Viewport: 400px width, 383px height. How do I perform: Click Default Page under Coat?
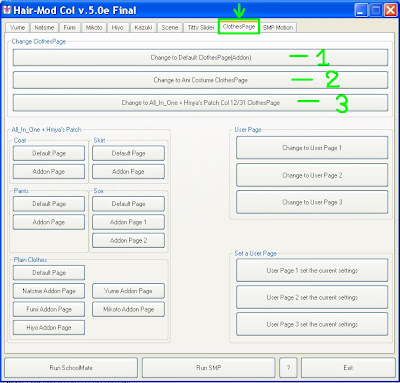tap(49, 153)
